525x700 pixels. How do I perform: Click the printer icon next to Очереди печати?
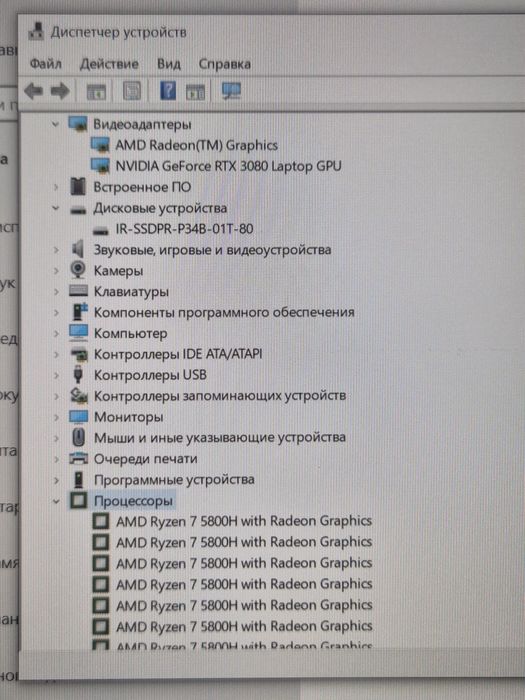coord(79,458)
